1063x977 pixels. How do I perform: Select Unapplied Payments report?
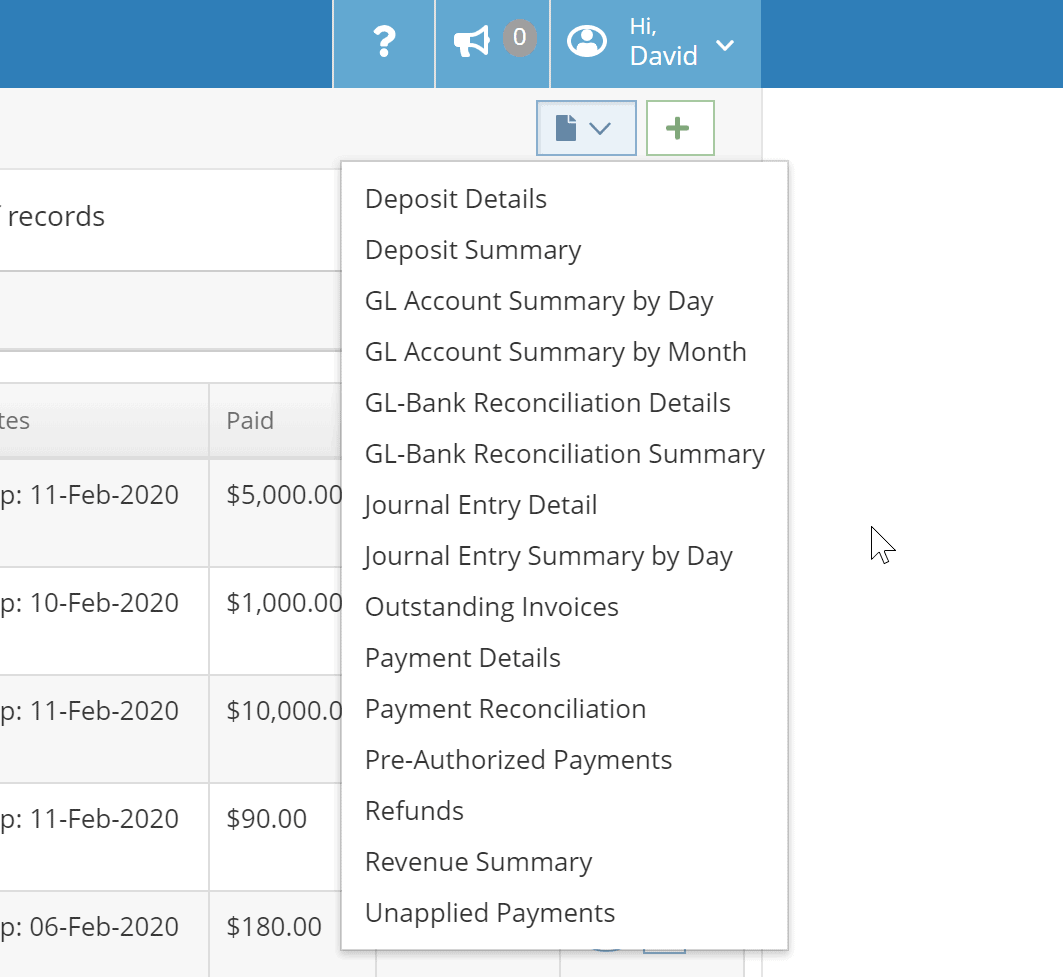pos(489,913)
